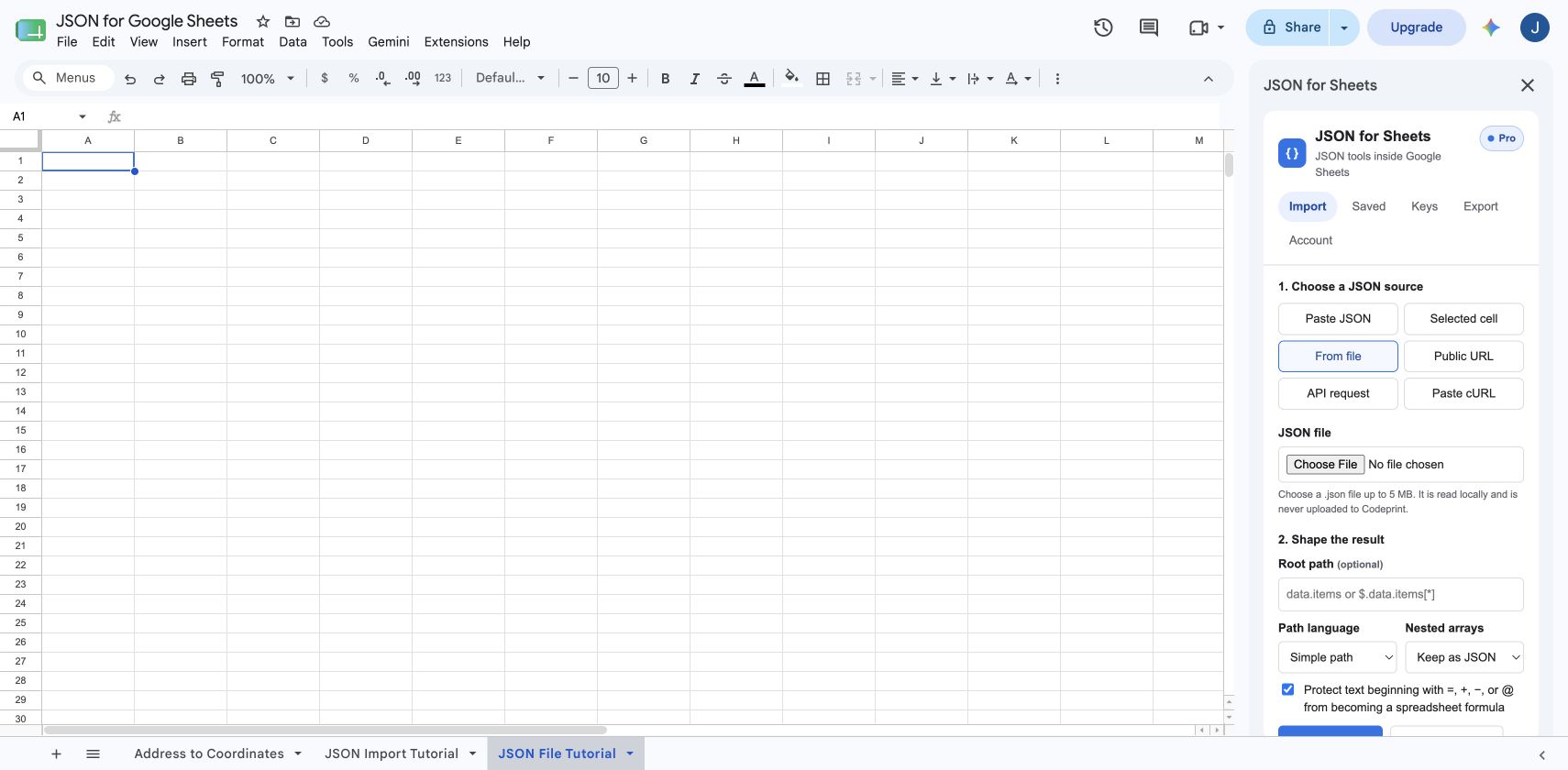Open vertical align dropdown
The height and width of the screenshot is (770, 1568).
click(x=943, y=79)
